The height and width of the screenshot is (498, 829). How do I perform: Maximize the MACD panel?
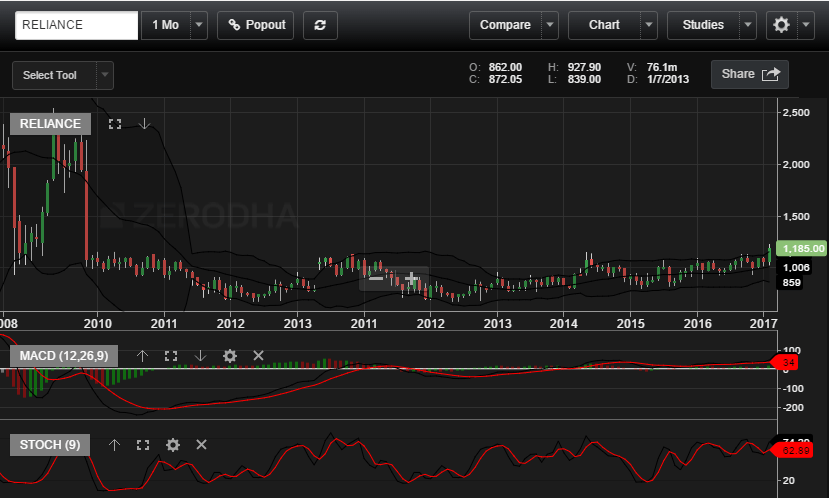(171, 356)
